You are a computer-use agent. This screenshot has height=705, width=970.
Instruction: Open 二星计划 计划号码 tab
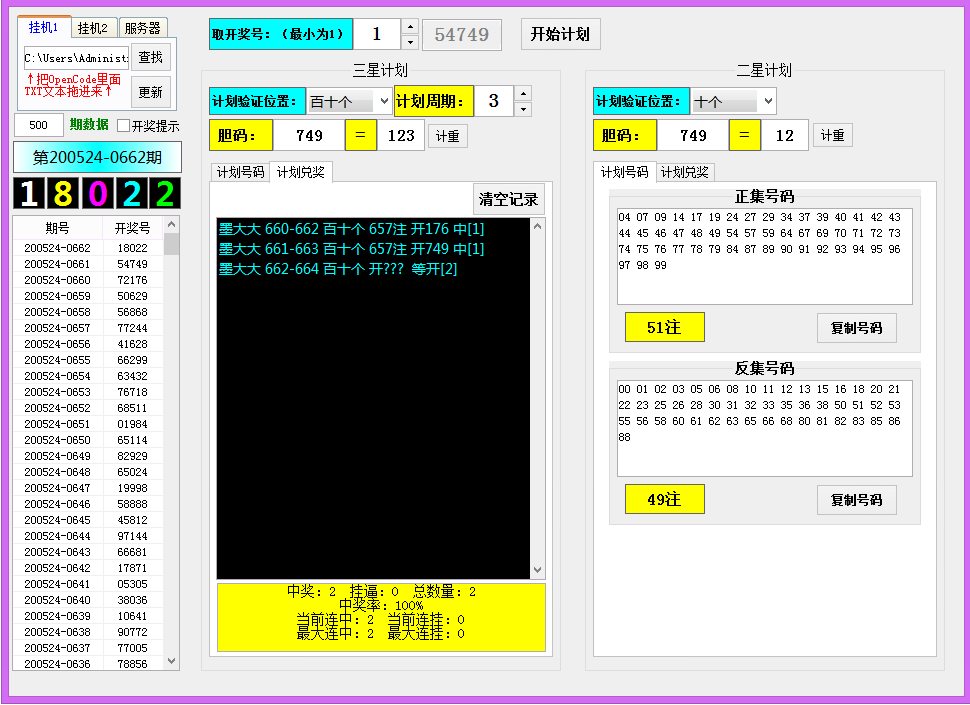click(x=624, y=172)
